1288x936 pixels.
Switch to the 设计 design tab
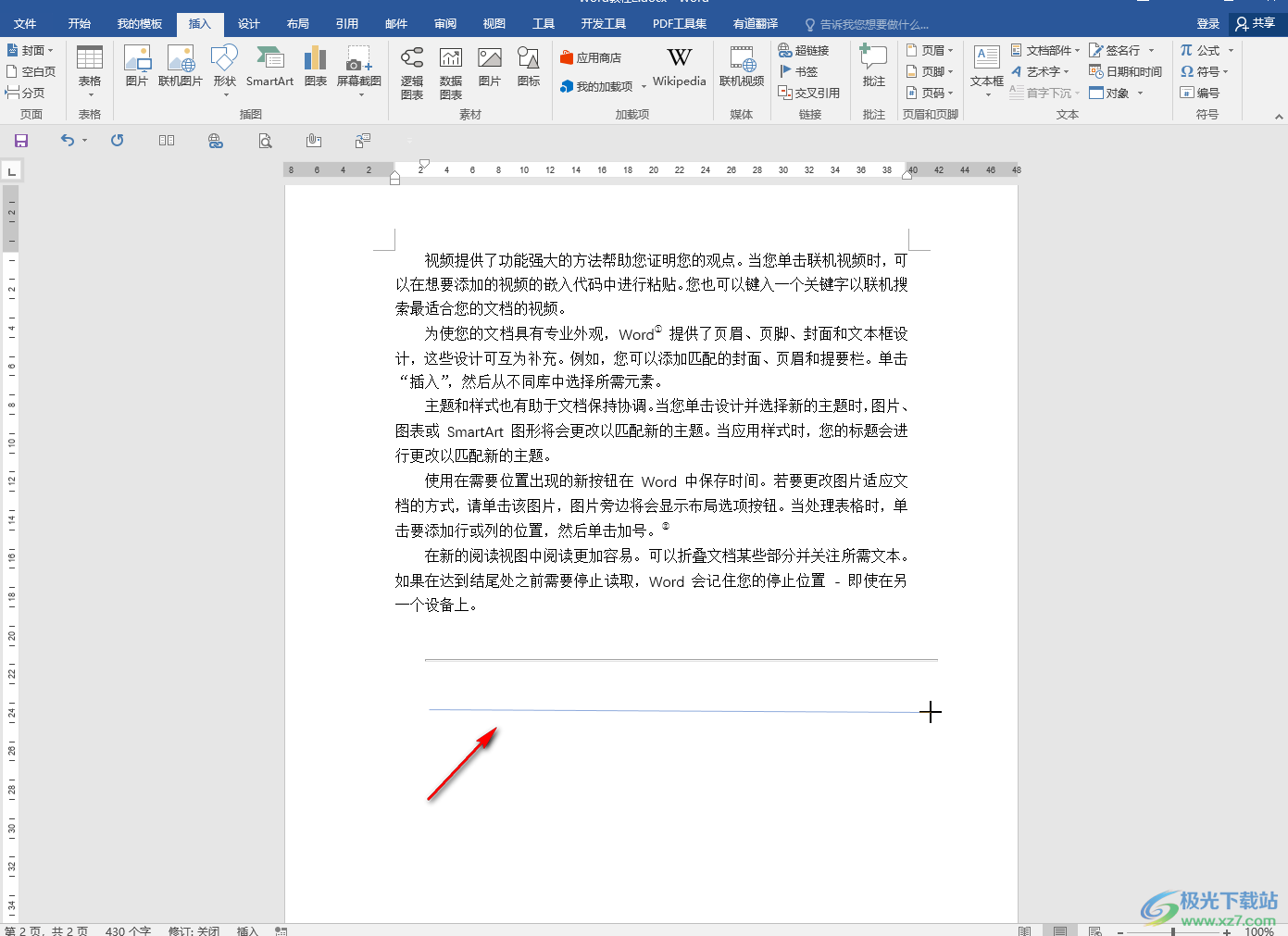pos(249,24)
